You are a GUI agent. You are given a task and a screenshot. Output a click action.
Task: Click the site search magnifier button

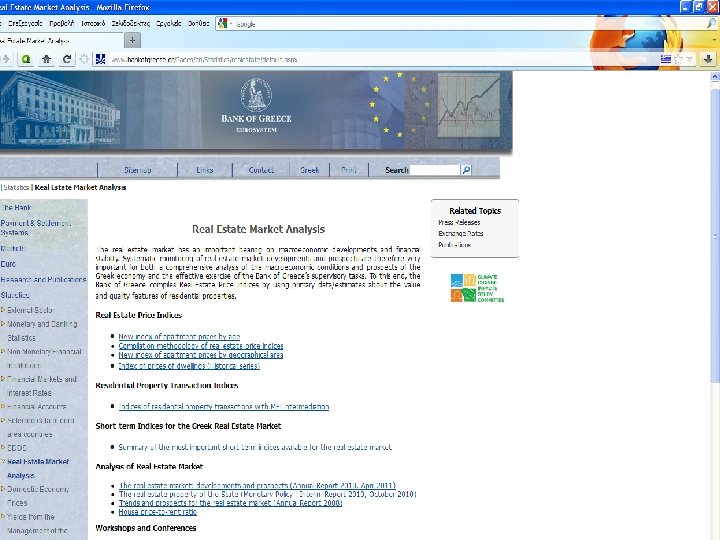point(466,170)
